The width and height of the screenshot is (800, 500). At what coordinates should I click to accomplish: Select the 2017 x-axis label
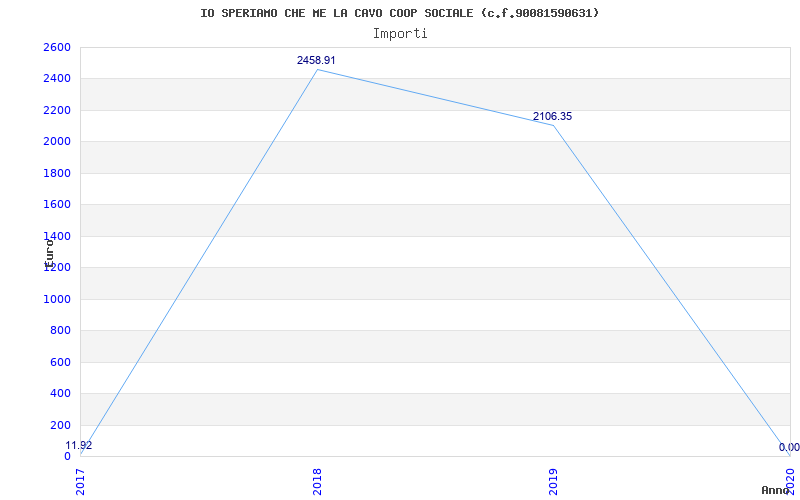click(81, 481)
